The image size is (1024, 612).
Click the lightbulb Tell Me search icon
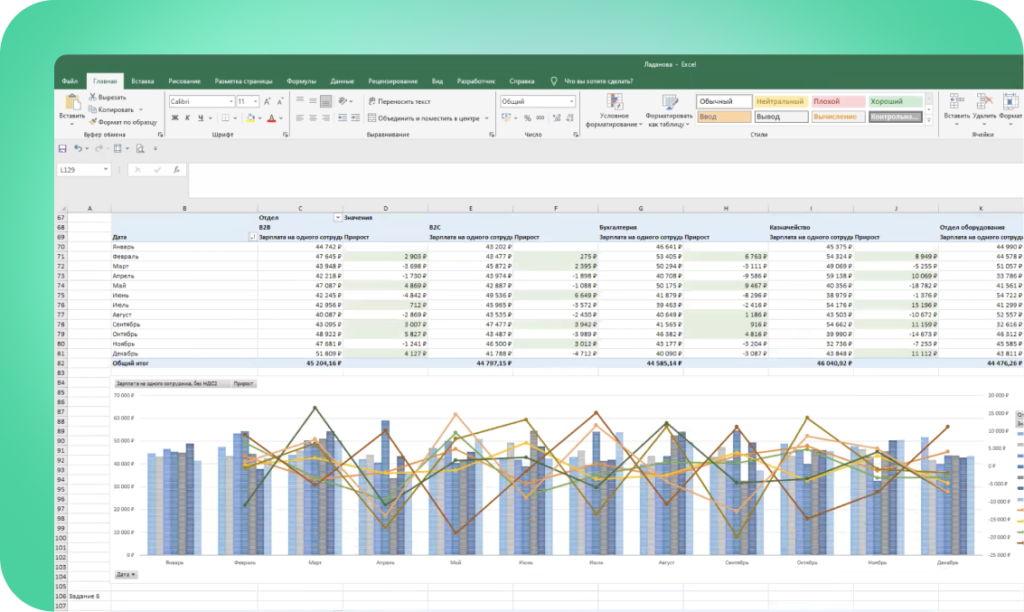click(x=554, y=81)
